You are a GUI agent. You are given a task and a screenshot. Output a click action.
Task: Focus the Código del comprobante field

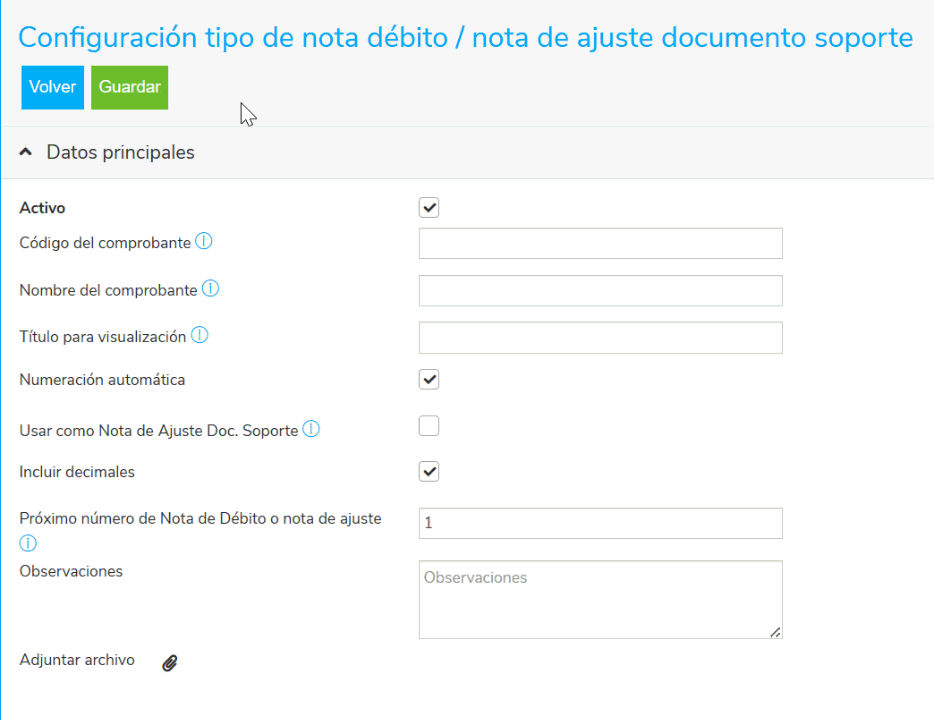(x=600, y=244)
